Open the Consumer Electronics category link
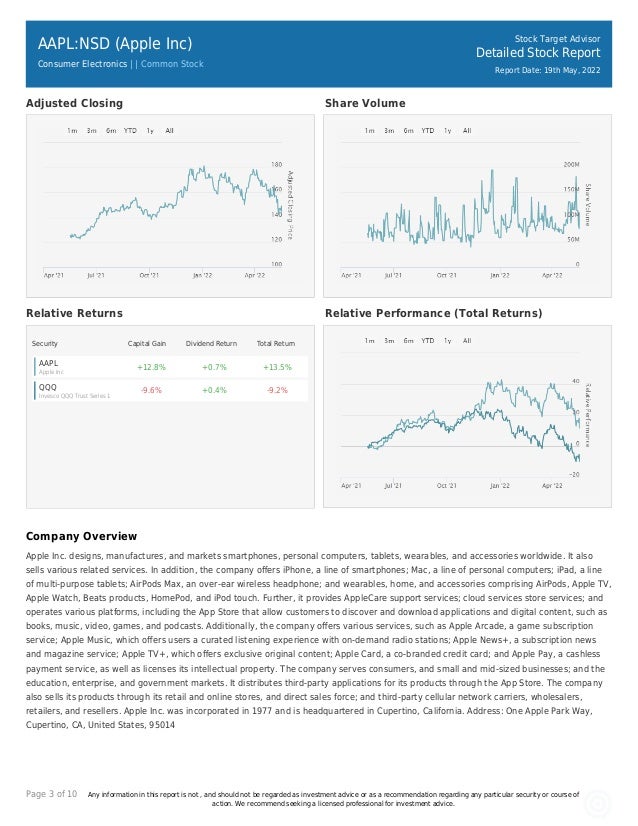This screenshot has width=638, height=826. pos(82,64)
